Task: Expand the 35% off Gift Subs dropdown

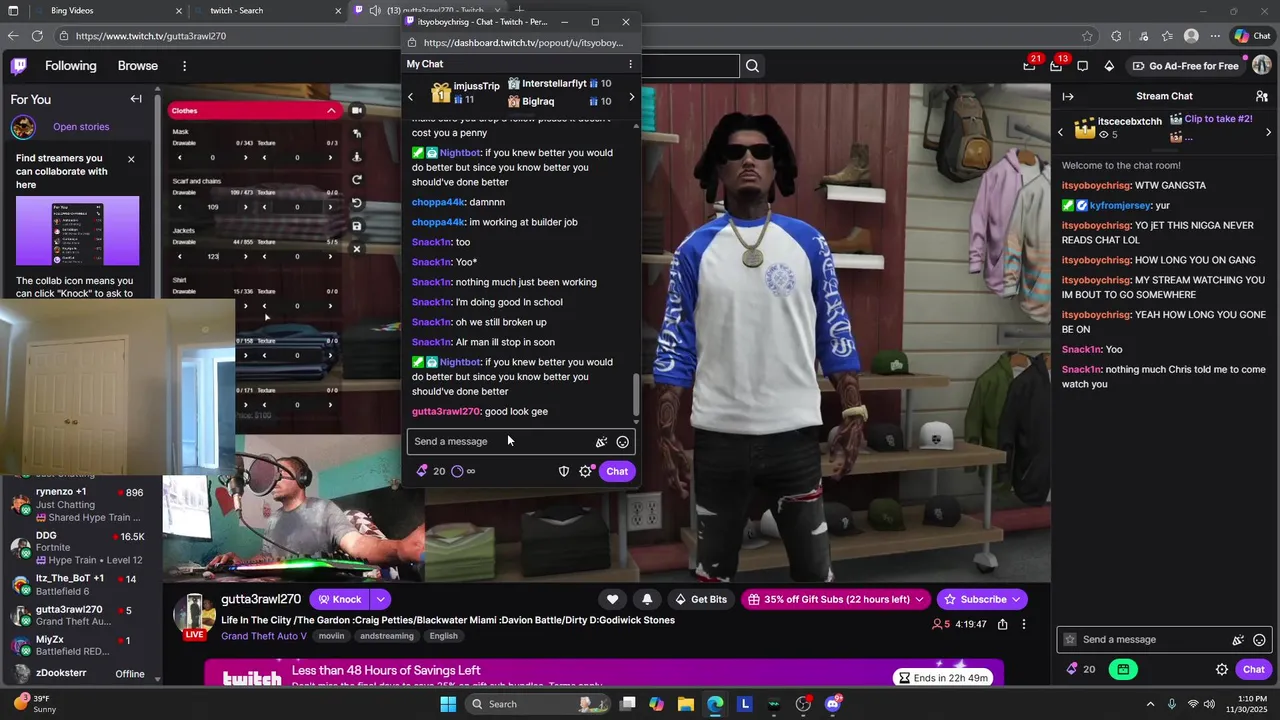Action: (x=919, y=599)
